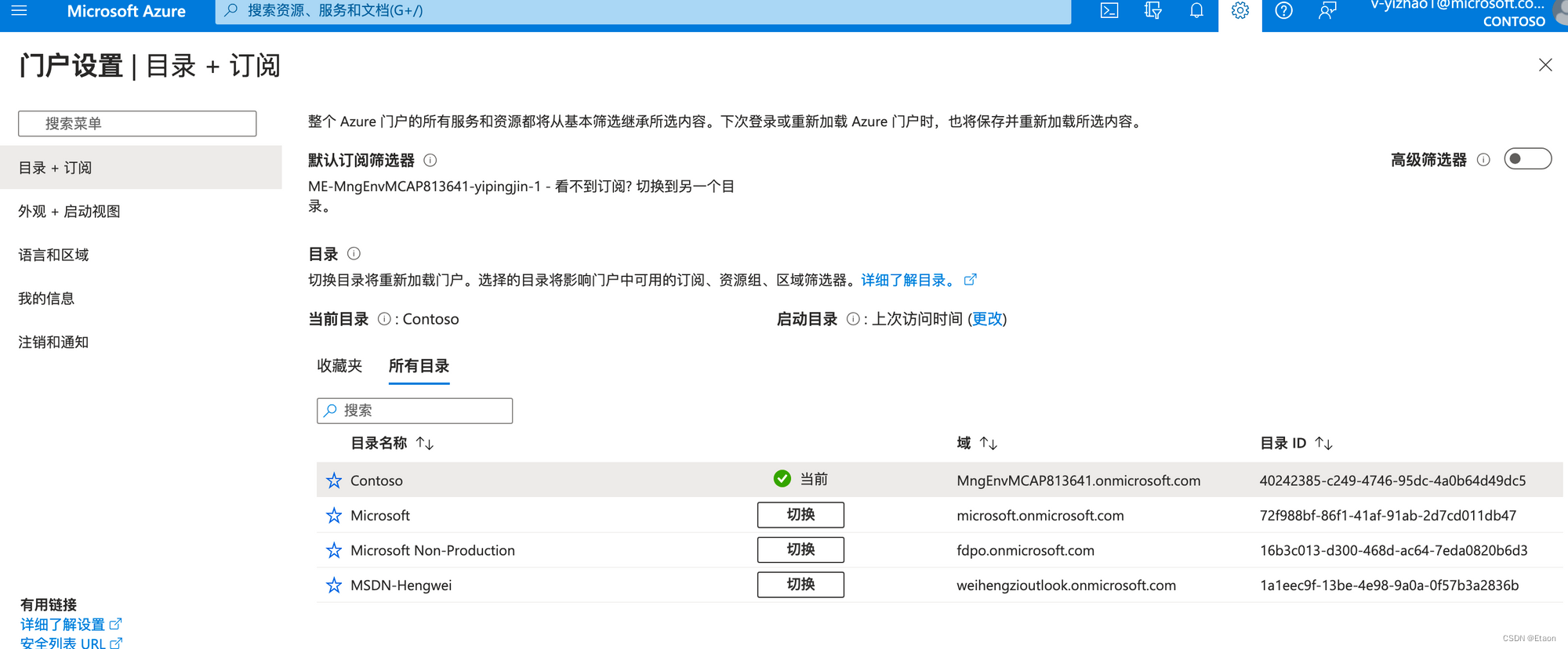The width and height of the screenshot is (1568, 649).
Task: Toggle the 高级筛选器 switch
Action: [x=1528, y=159]
